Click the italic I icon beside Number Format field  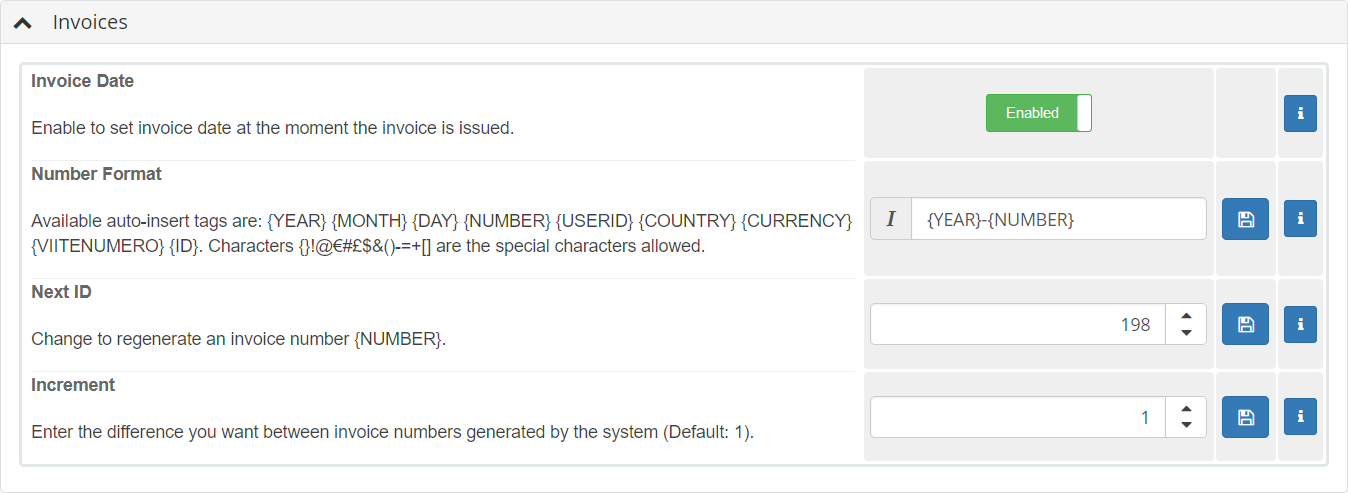point(891,218)
